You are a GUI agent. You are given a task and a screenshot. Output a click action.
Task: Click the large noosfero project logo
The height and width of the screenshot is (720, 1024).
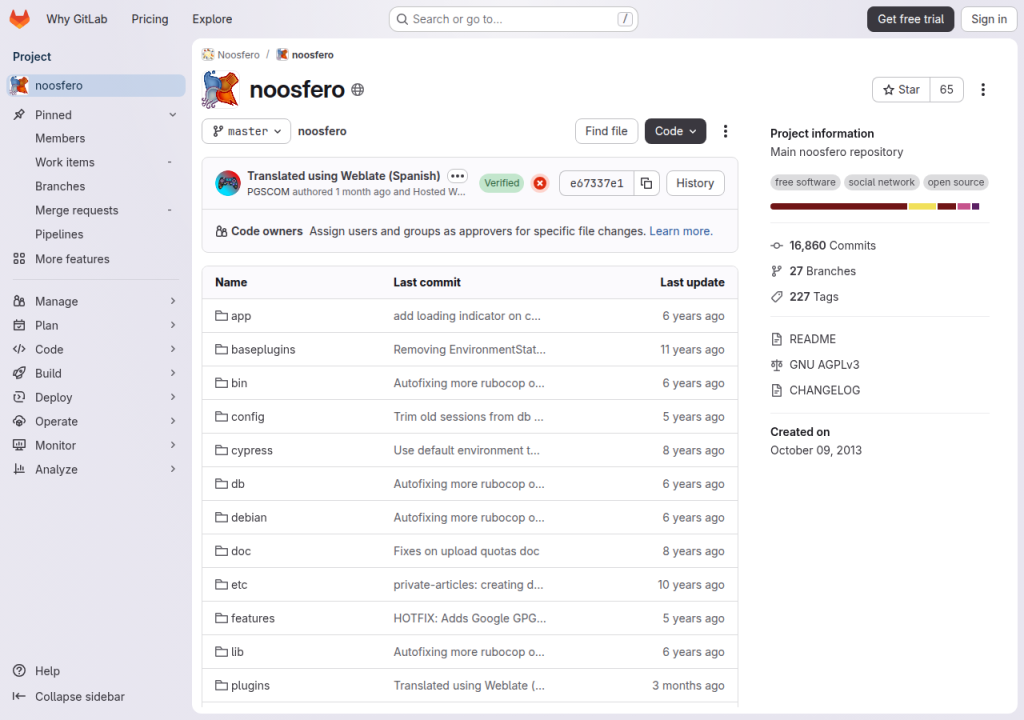220,90
